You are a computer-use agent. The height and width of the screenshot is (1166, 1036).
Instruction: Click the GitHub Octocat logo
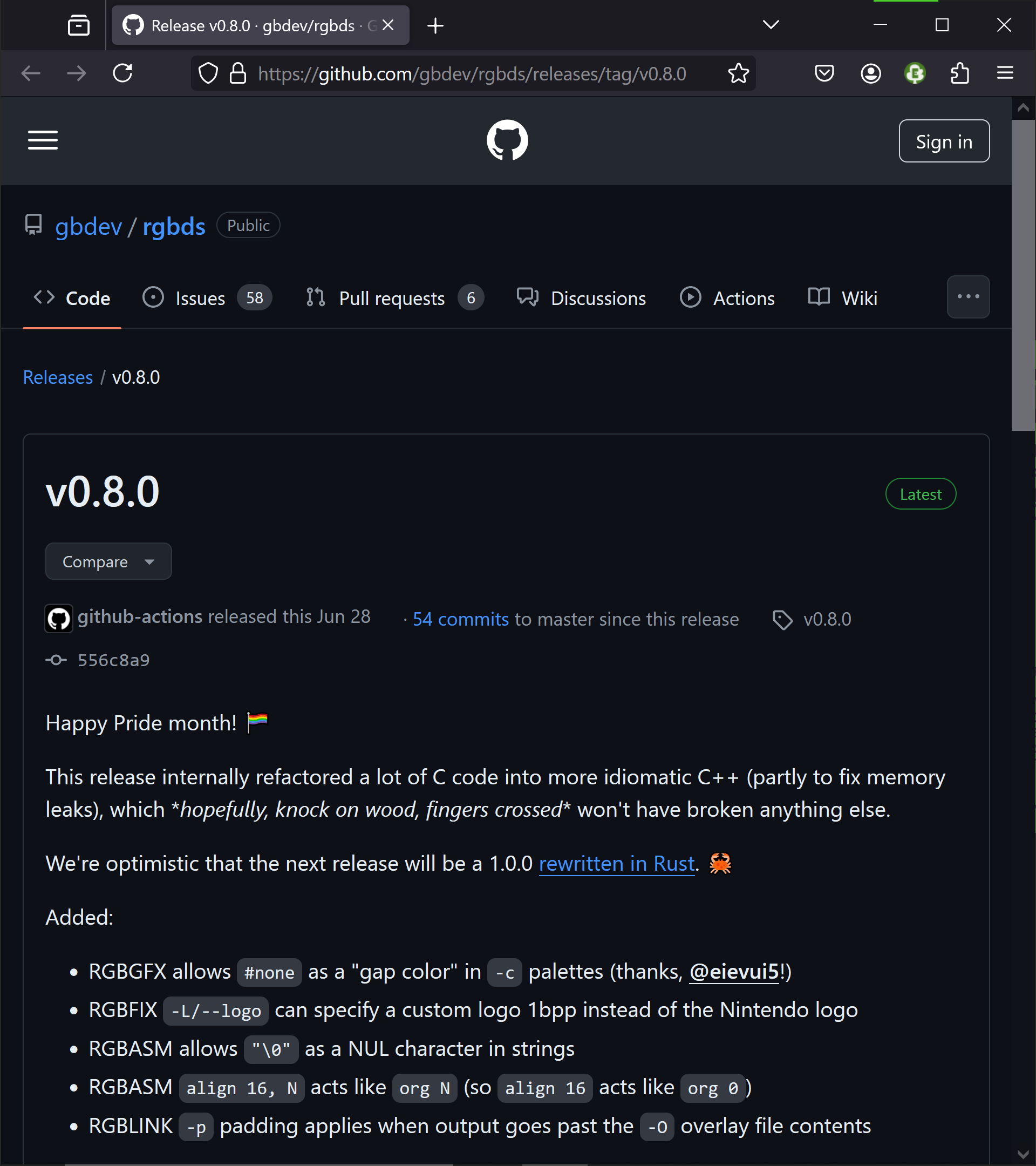[x=507, y=140]
